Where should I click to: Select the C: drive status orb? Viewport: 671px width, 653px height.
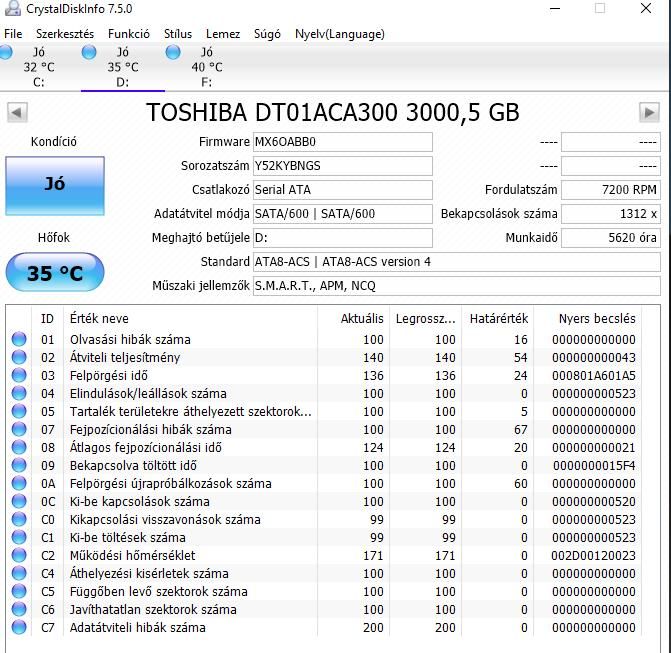click(x=6, y=52)
